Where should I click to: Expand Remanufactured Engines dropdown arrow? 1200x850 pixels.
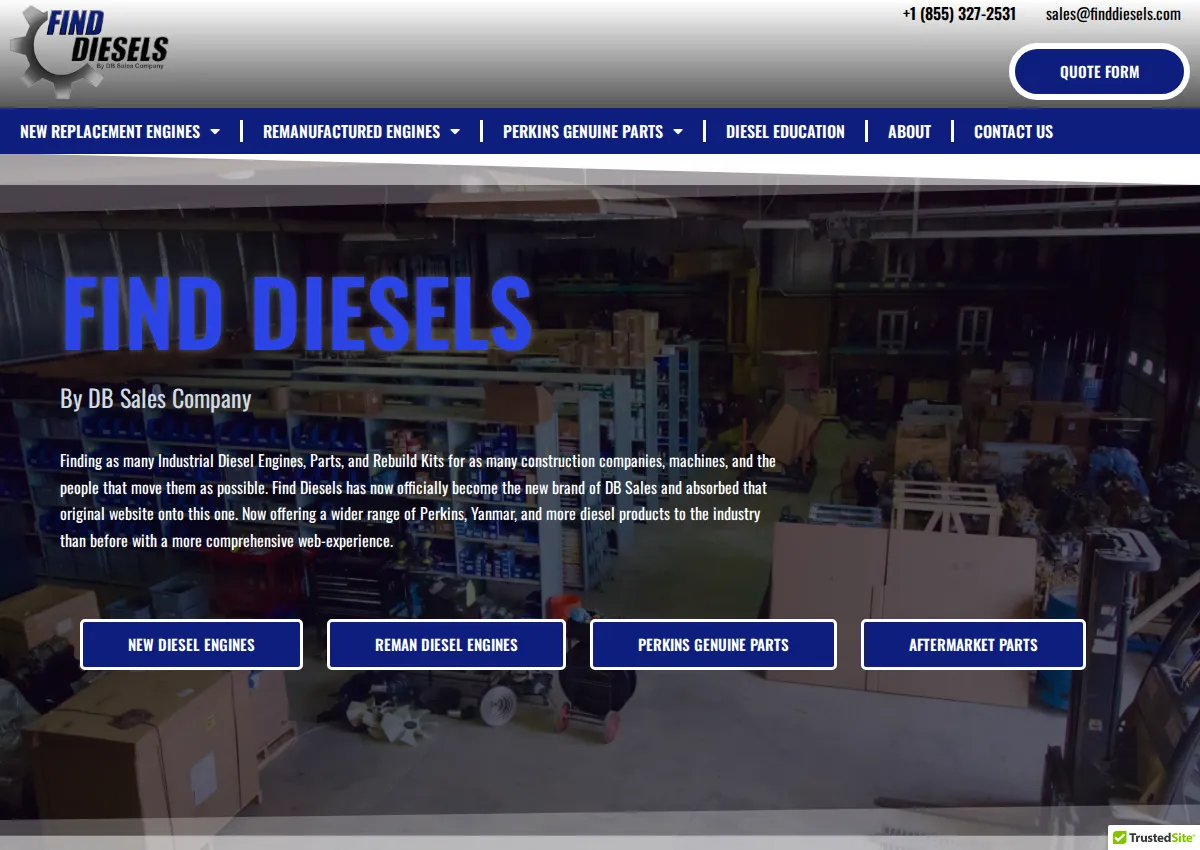(455, 132)
